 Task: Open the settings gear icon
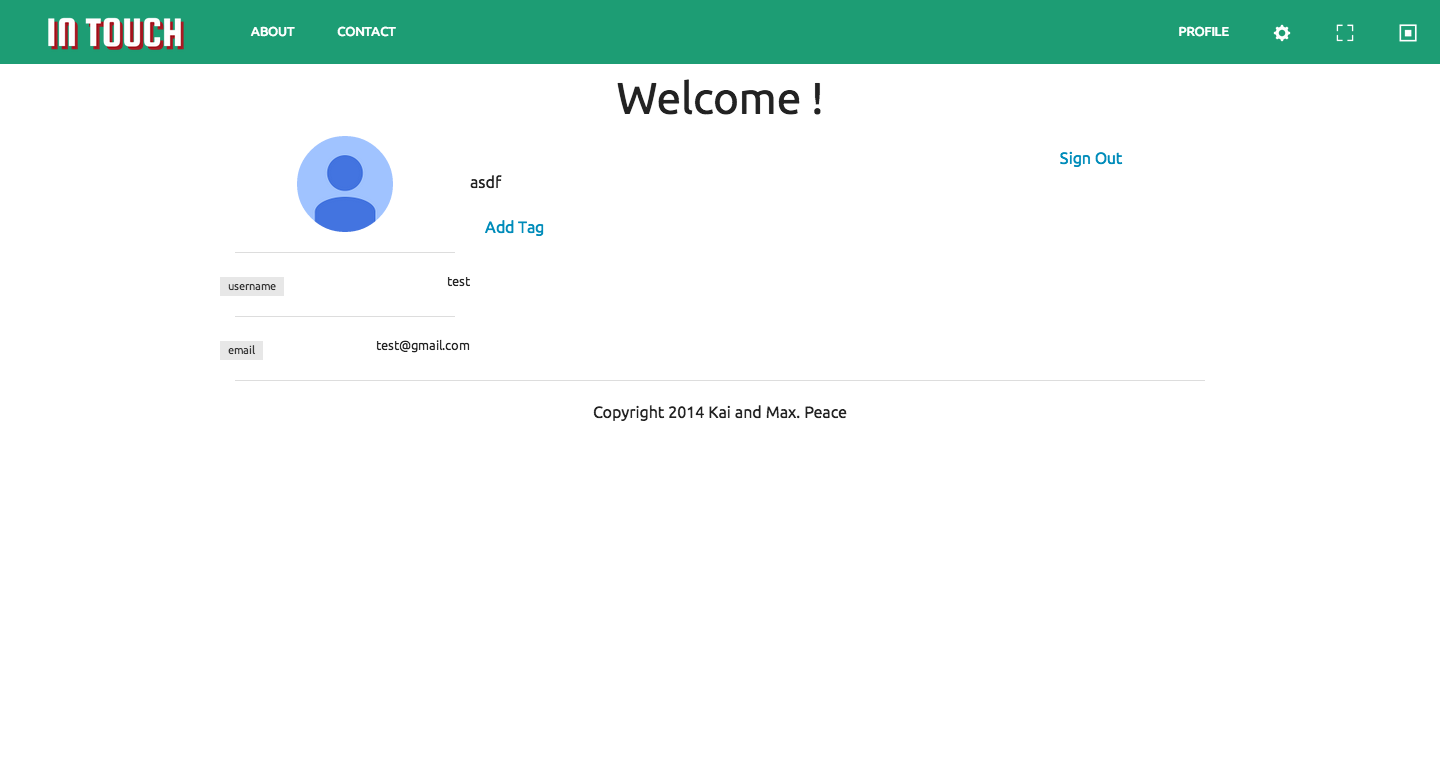click(x=1282, y=33)
